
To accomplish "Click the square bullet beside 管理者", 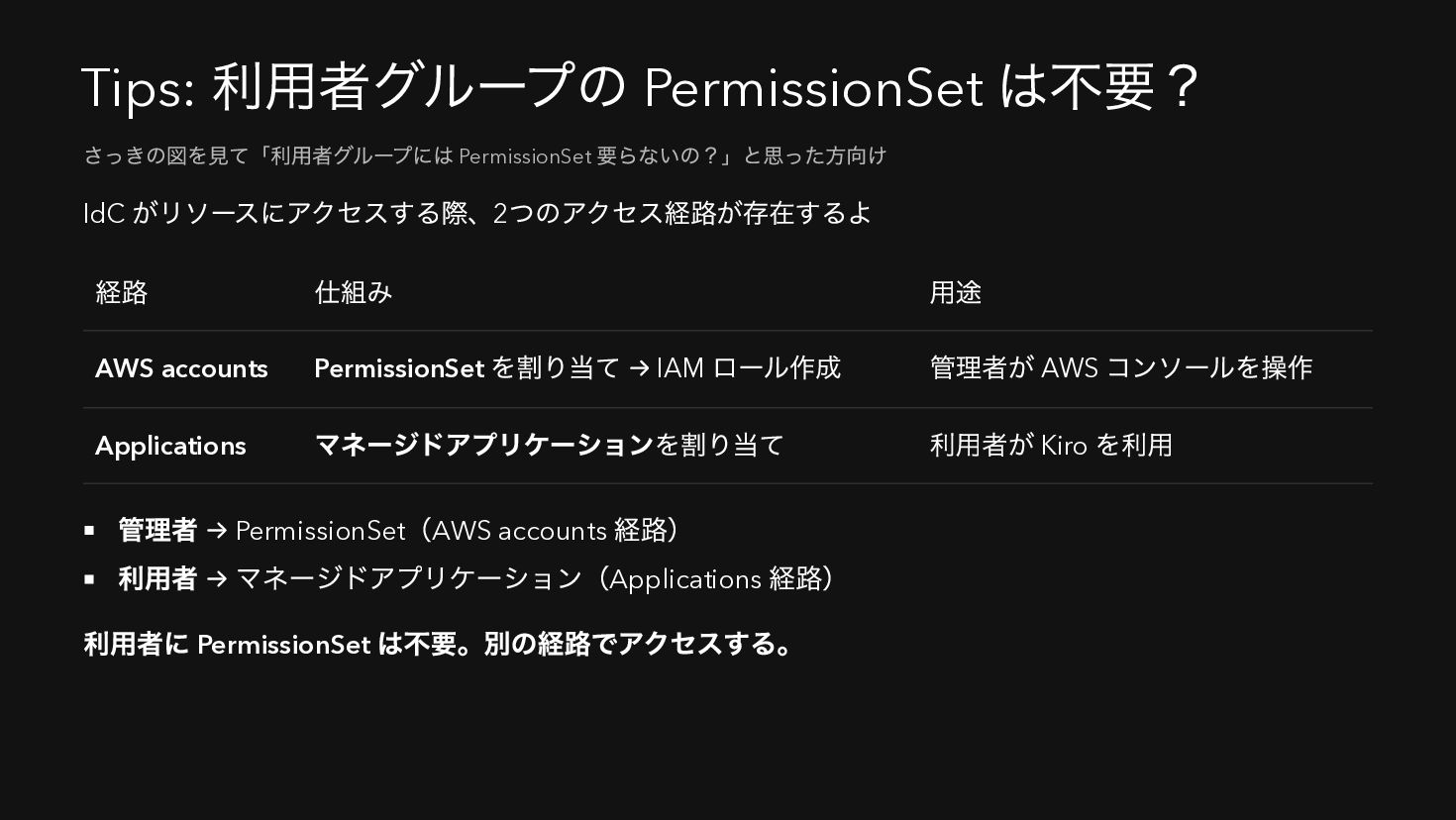I will click(x=89, y=531).
